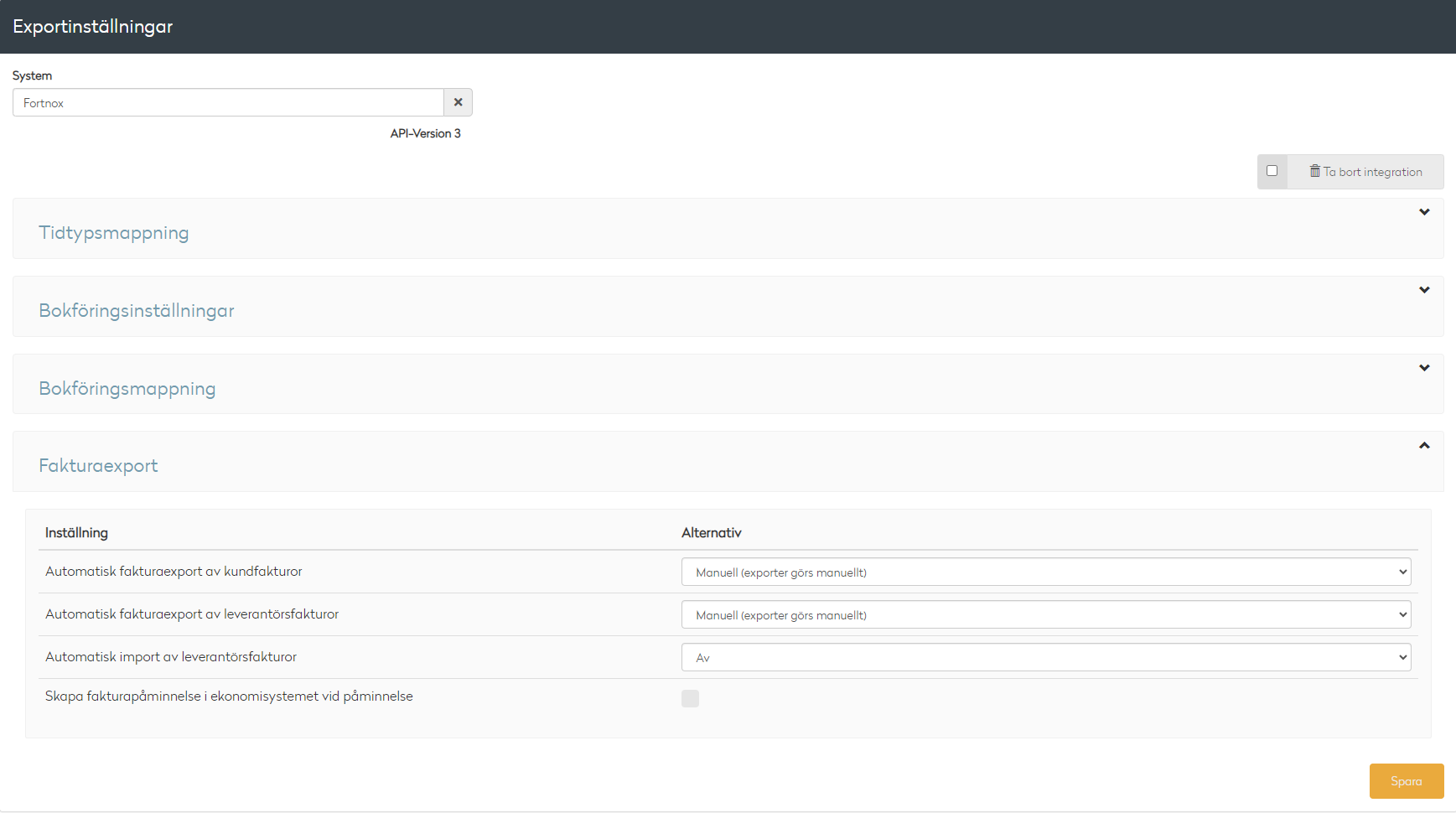Select the Automatisk fakturaexport av kundfakturor label

click(x=174, y=571)
